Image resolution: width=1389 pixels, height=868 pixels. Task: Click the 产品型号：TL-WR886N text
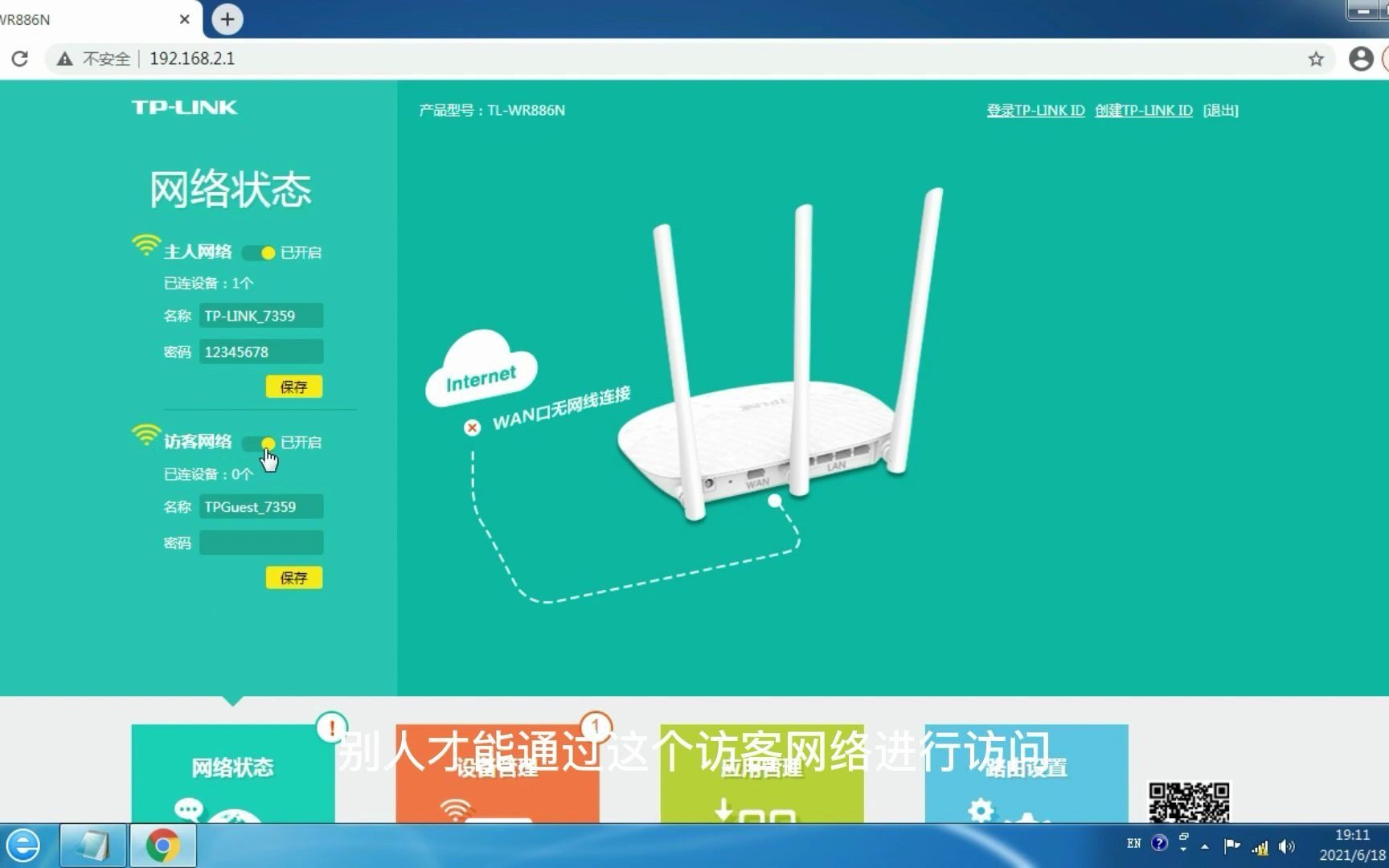[492, 110]
